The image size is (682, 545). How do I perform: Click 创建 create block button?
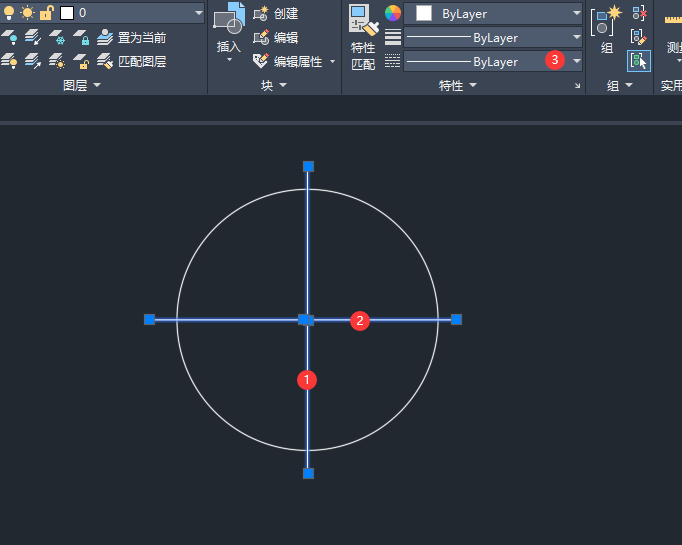[276, 13]
